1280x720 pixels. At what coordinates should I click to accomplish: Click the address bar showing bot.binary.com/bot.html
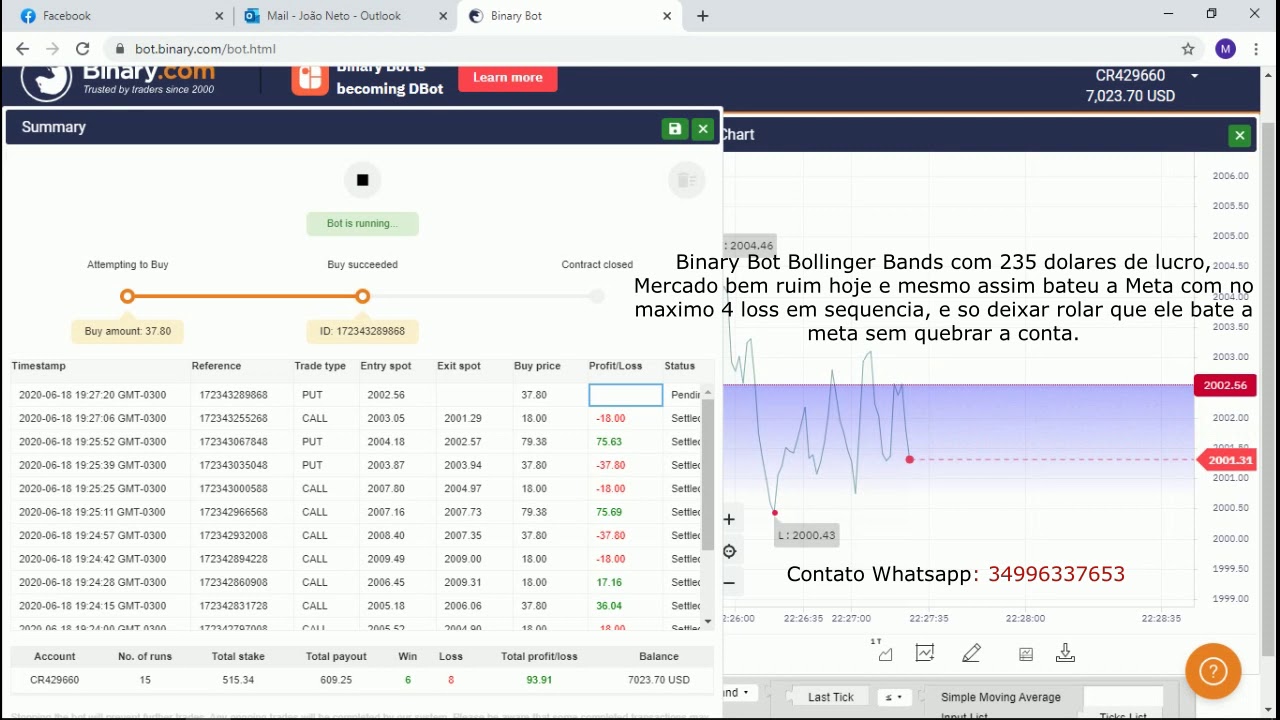pyautogui.click(x=640, y=48)
